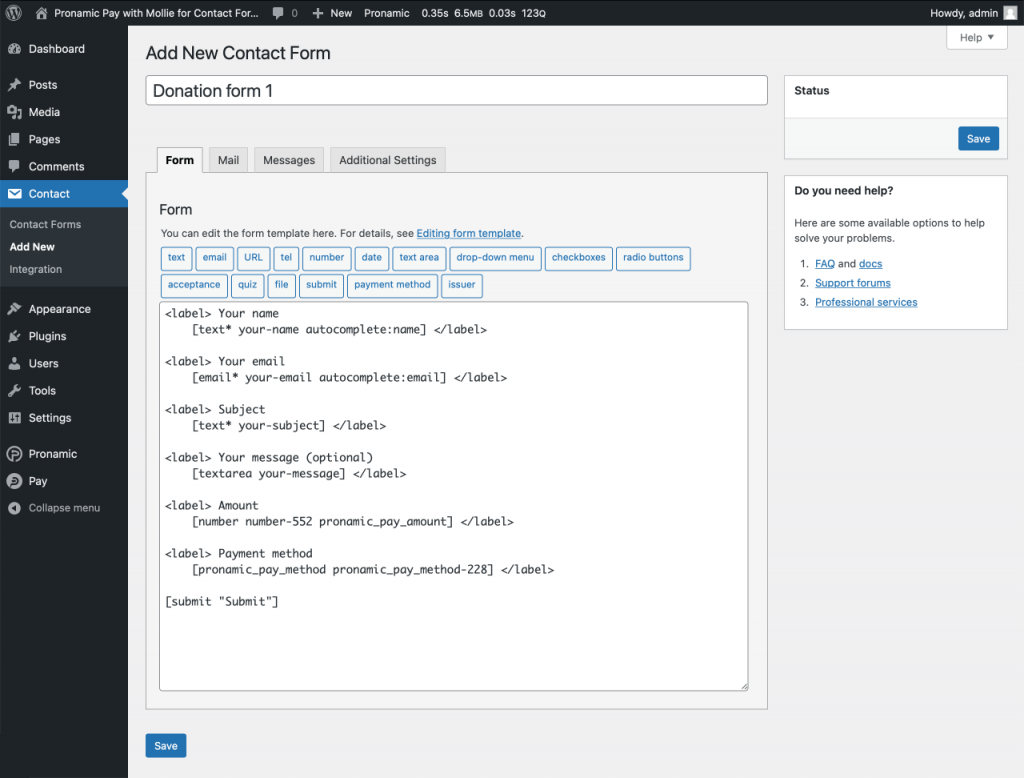The height and width of the screenshot is (778, 1024).
Task: Insert a checkboxes tag
Action: (579, 258)
